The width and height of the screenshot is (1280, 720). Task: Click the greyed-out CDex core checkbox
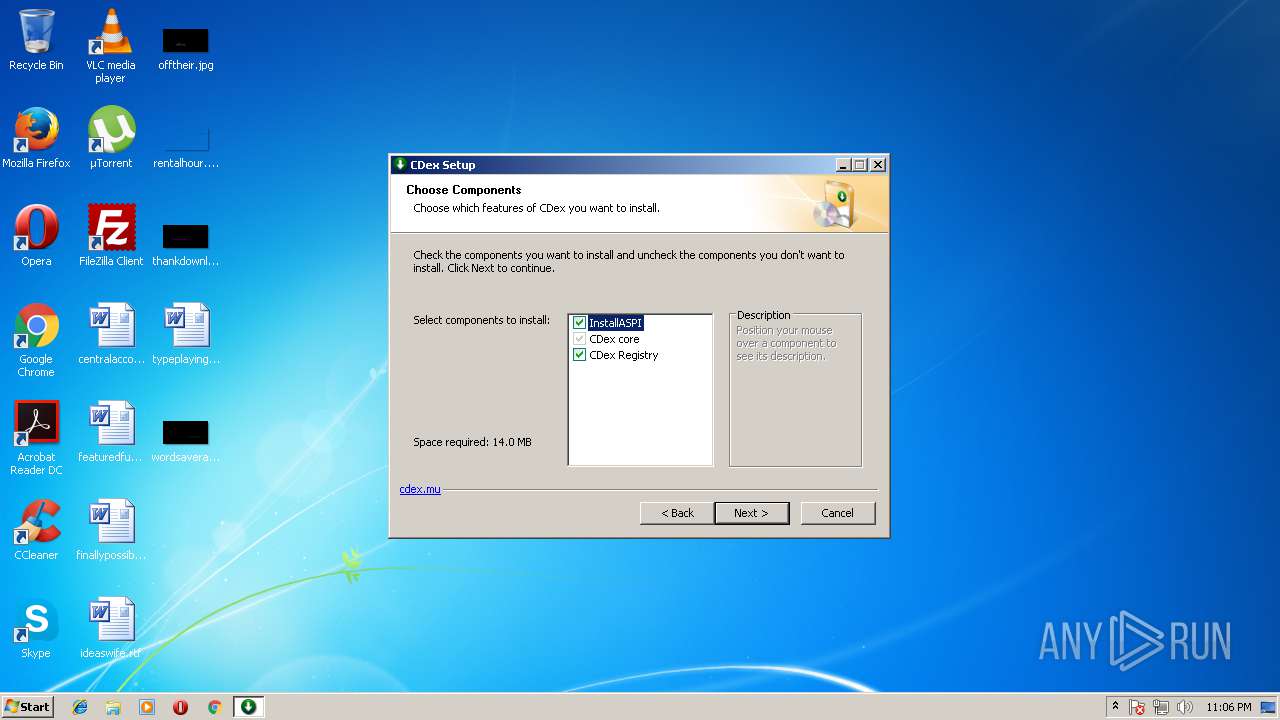pos(579,339)
